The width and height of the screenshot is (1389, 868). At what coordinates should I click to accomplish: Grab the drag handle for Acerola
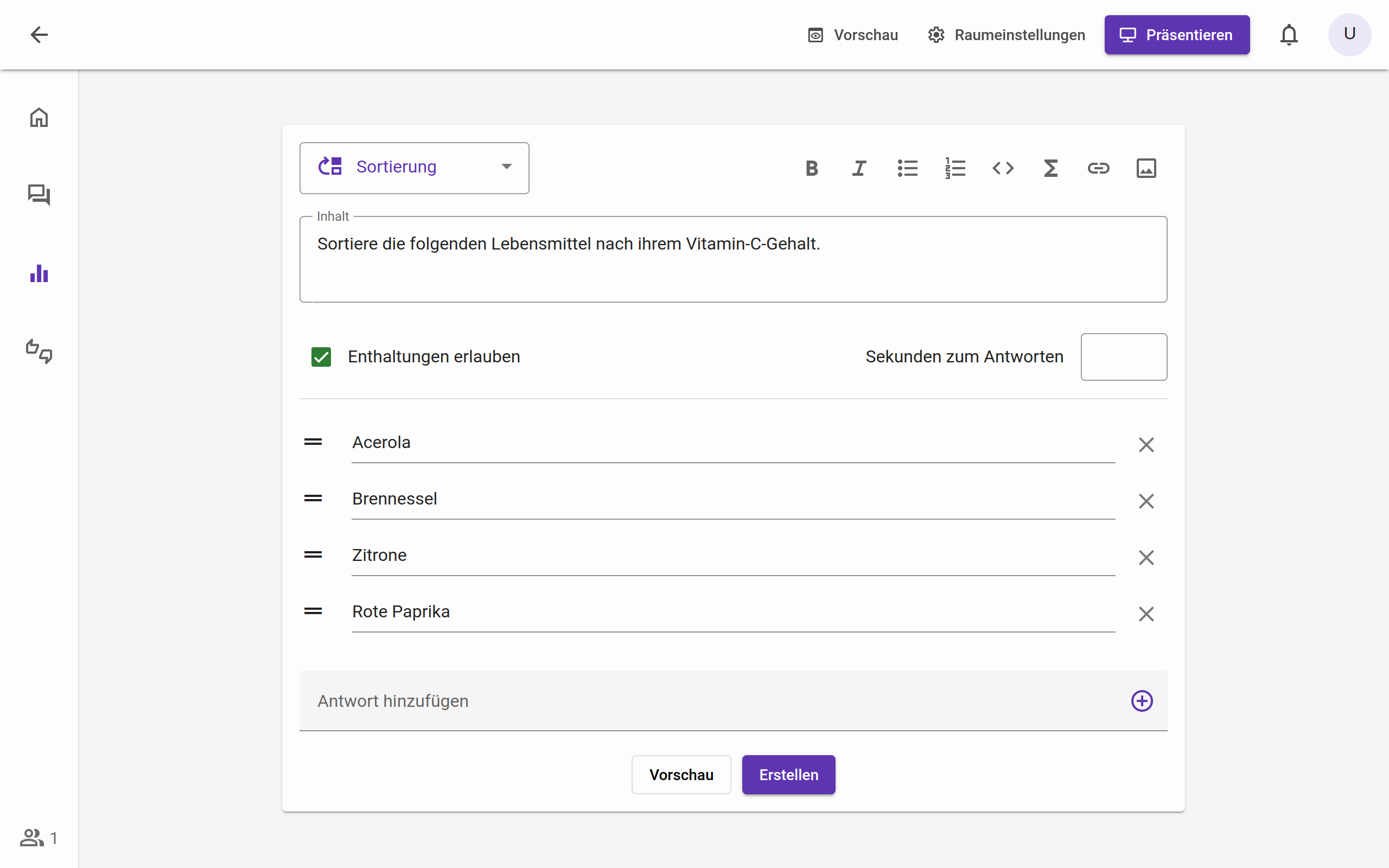pyautogui.click(x=313, y=442)
